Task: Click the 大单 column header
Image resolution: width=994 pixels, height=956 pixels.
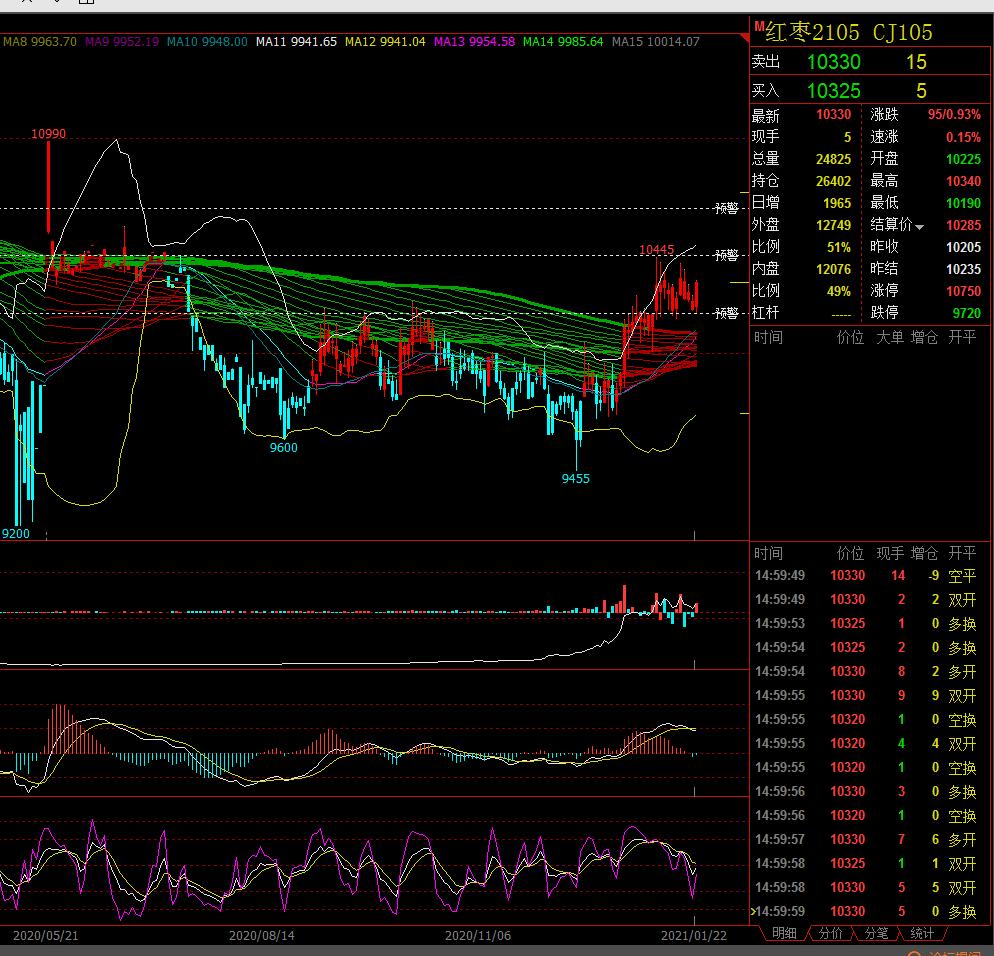Action: (889, 337)
